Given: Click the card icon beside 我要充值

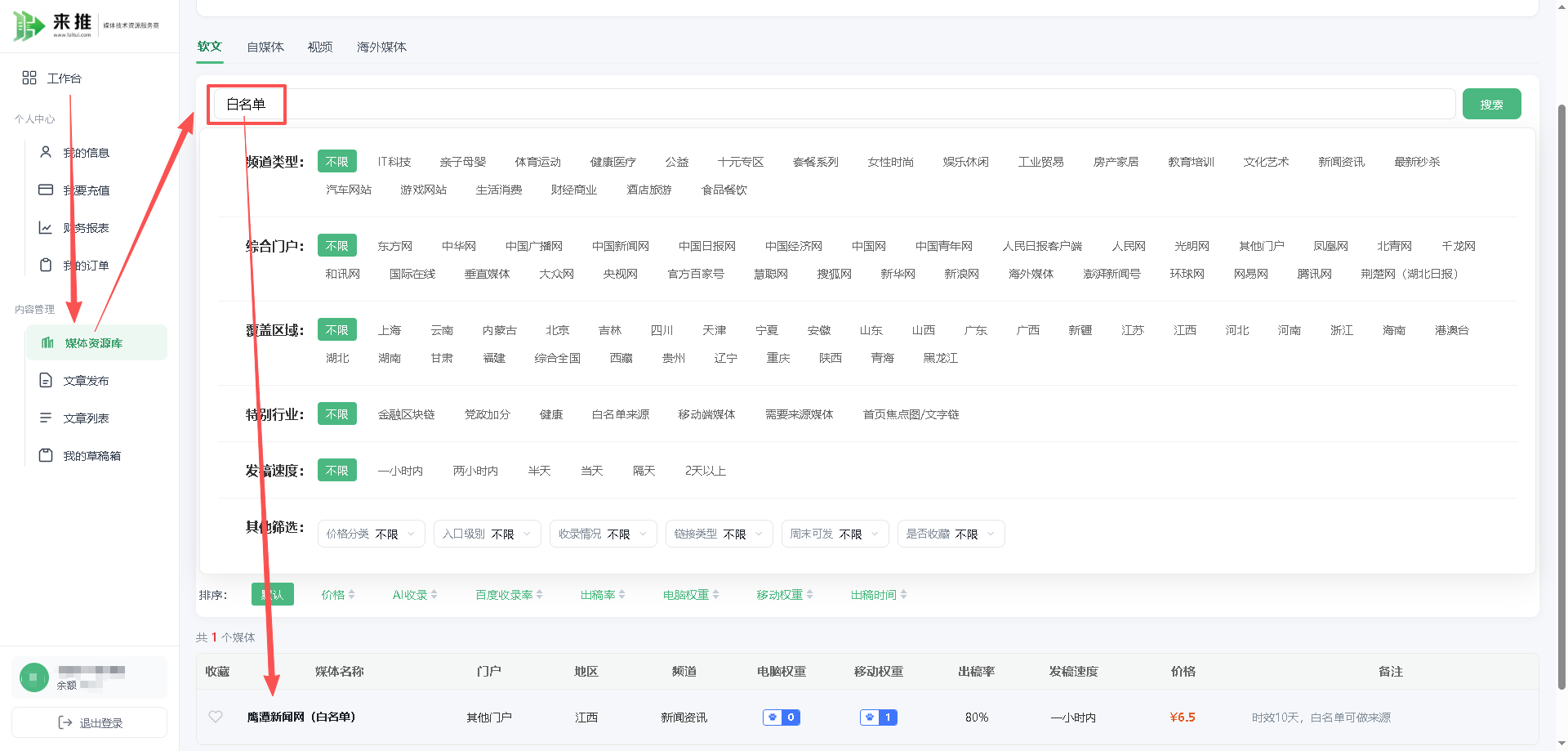Looking at the screenshot, I should (x=46, y=190).
